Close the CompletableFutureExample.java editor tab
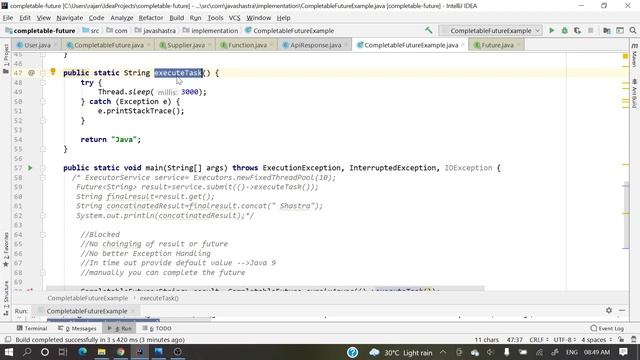Screen dimensions: 640x360 (463, 45)
